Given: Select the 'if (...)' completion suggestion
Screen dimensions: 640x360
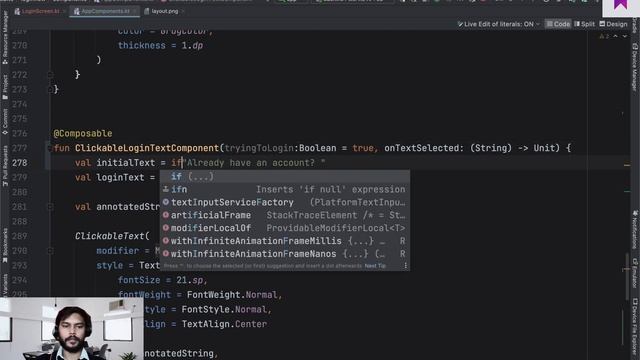Looking at the screenshot, I should click(x=284, y=177).
